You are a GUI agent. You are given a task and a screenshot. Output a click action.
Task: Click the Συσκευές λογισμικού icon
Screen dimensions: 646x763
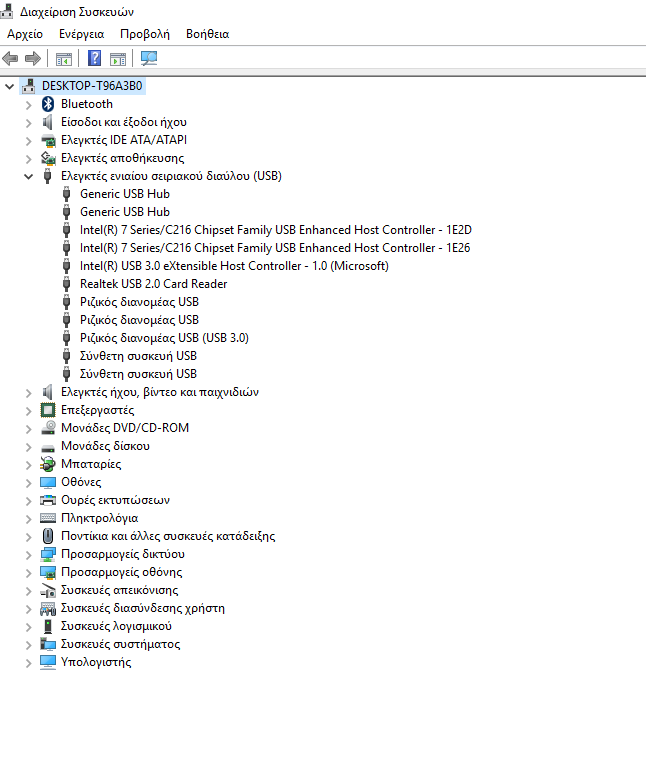click(x=48, y=626)
